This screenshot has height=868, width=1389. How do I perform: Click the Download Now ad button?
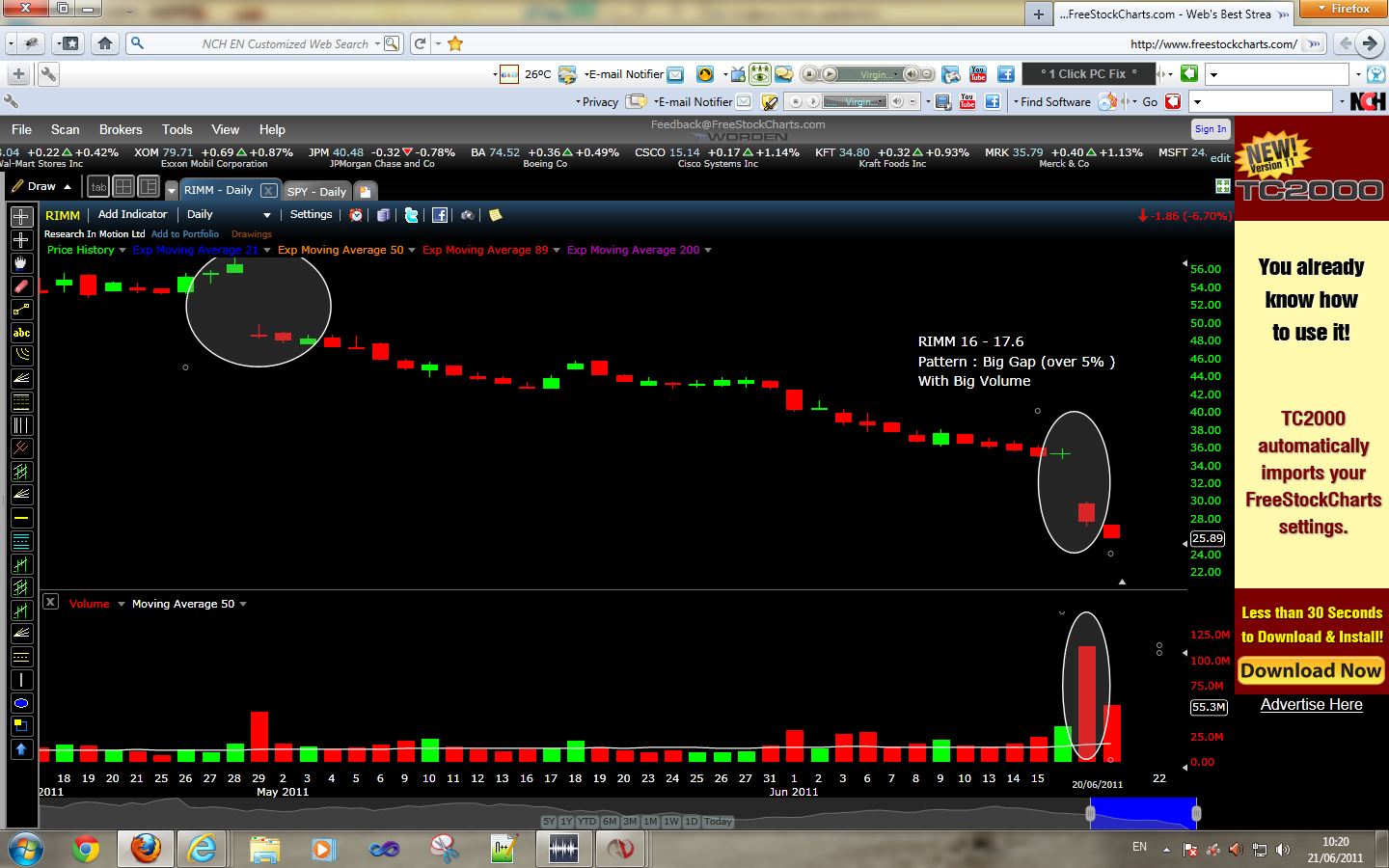(x=1311, y=671)
